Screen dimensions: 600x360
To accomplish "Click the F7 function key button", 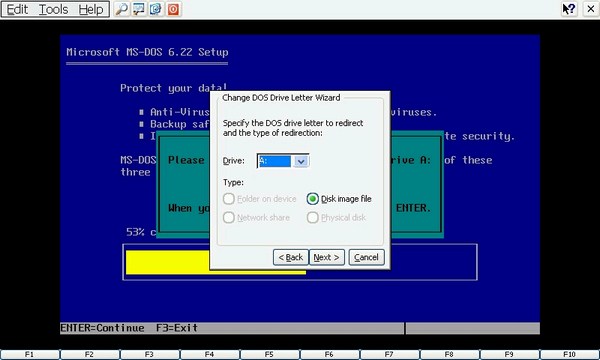I will pos(390,355).
